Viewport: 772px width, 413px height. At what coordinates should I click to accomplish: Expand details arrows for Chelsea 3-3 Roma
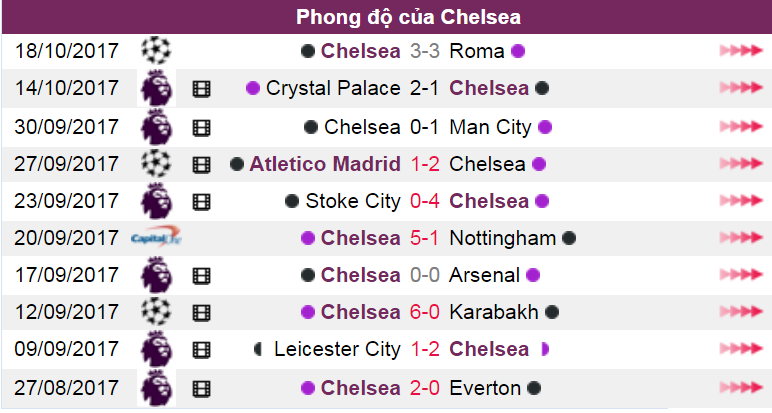[x=741, y=50]
